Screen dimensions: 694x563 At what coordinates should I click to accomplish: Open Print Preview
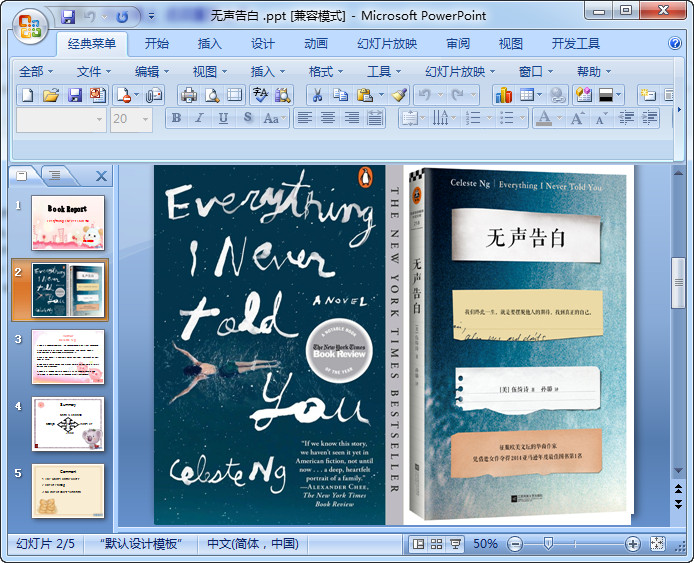212,95
